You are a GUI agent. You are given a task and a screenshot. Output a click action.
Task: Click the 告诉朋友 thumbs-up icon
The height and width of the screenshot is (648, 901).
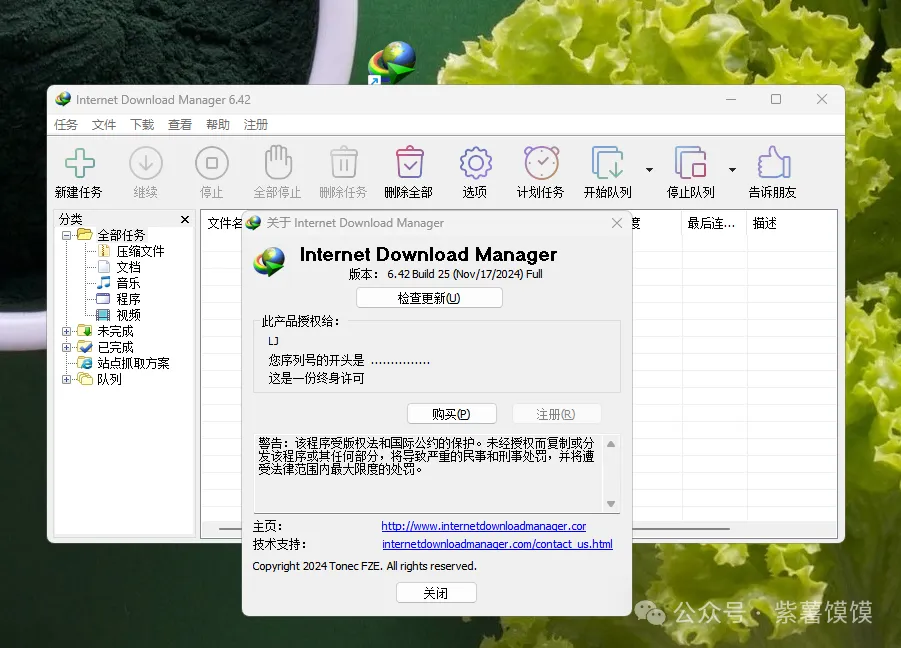tap(773, 163)
